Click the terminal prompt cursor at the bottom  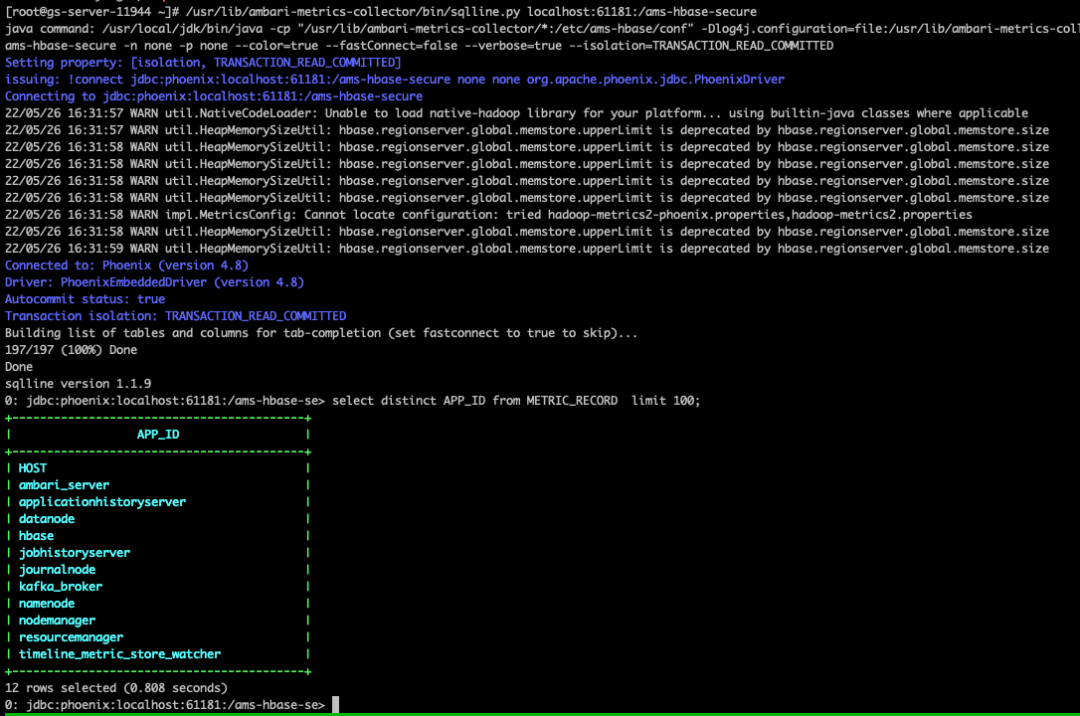pyautogui.click(x=335, y=704)
